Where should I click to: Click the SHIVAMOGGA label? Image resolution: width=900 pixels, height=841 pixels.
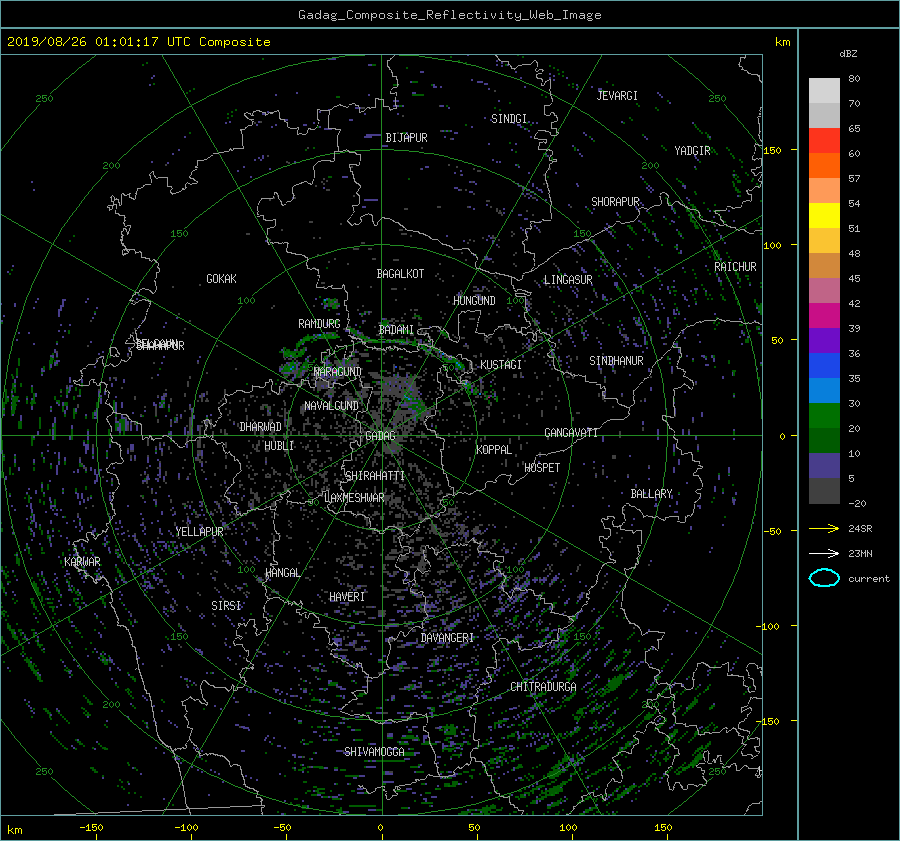(374, 752)
